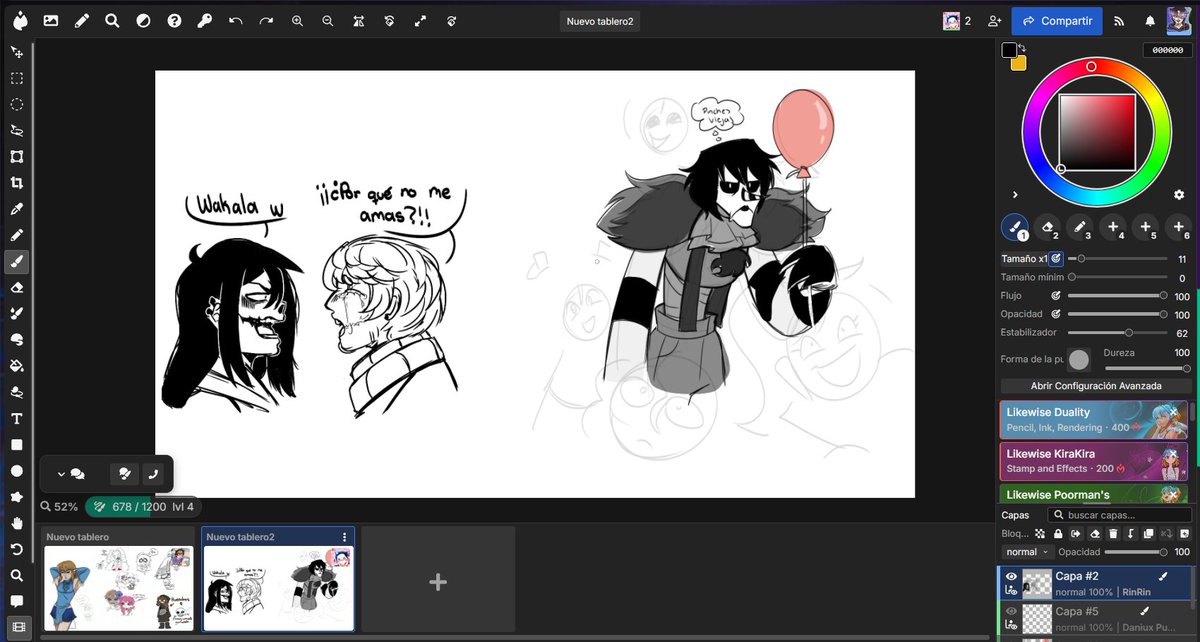Open Abrir Configuración Avanzada
The height and width of the screenshot is (642, 1200).
tap(1096, 385)
